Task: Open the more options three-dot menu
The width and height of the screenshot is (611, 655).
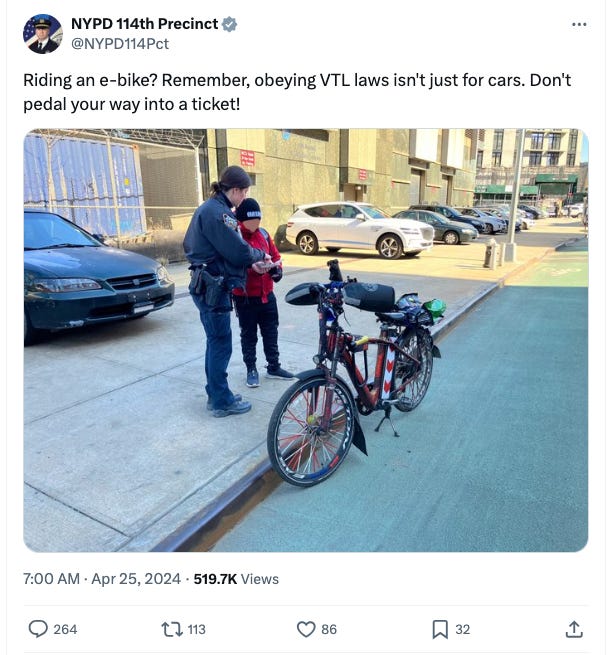Action: tap(579, 25)
